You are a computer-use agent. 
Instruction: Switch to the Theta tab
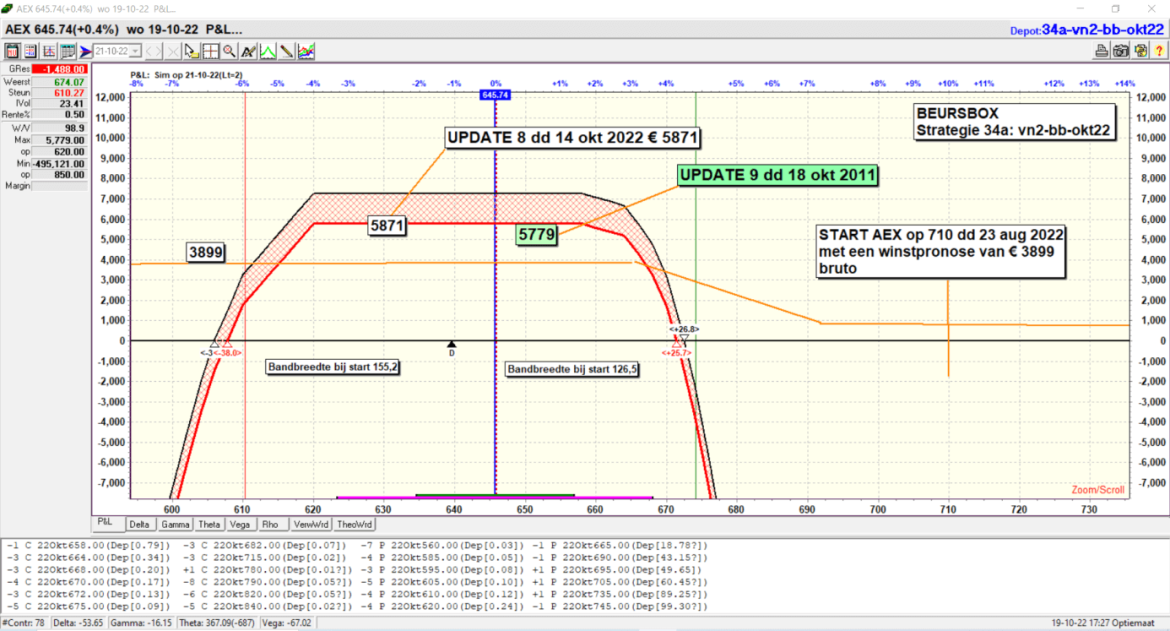[210, 524]
